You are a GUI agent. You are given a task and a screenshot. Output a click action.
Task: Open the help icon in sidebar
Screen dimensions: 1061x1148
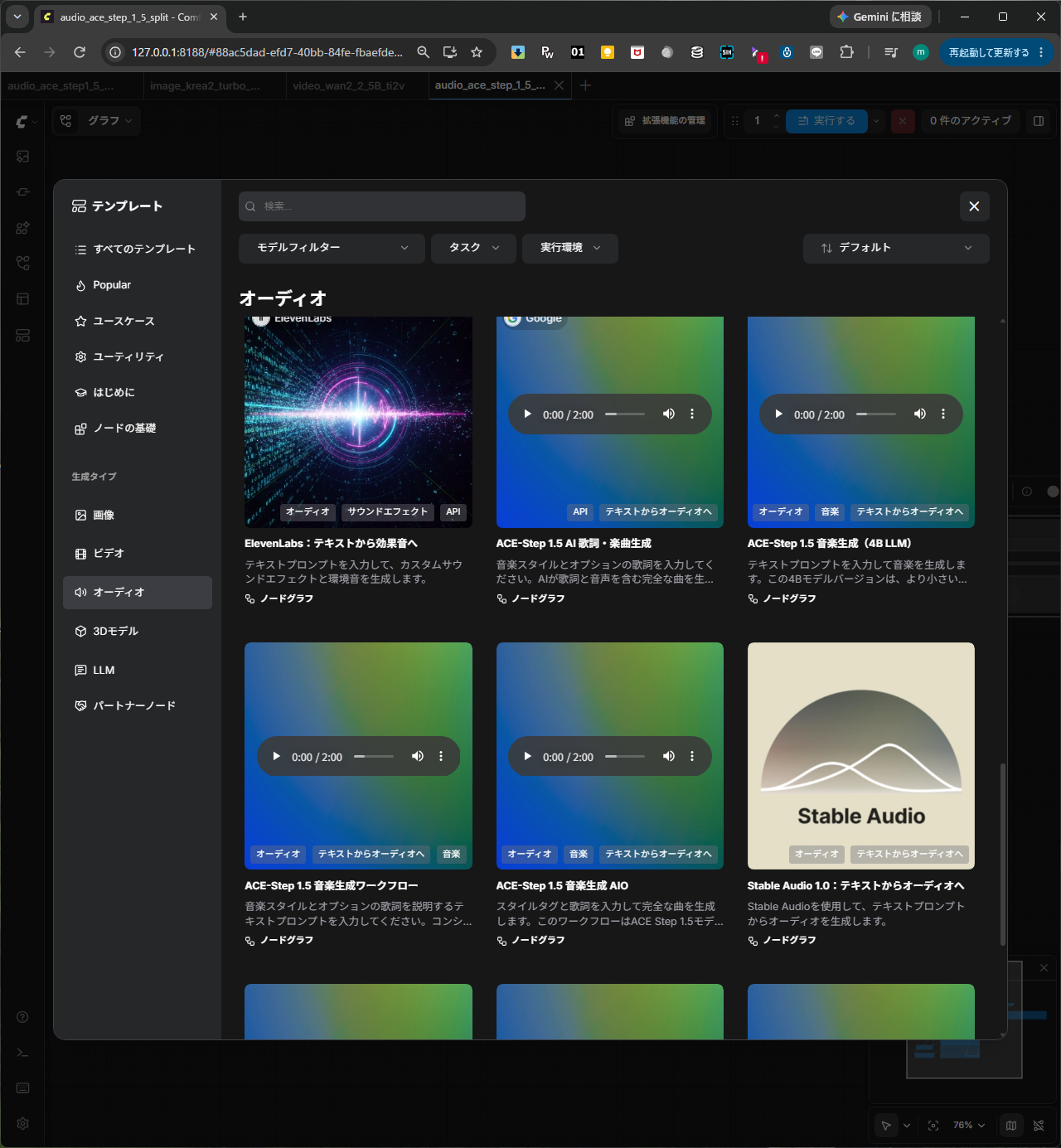[23, 1017]
